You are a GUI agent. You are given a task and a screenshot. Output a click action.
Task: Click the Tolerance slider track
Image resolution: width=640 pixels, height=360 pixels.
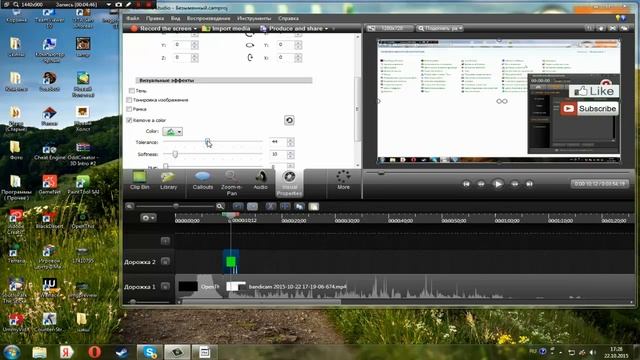(213, 142)
